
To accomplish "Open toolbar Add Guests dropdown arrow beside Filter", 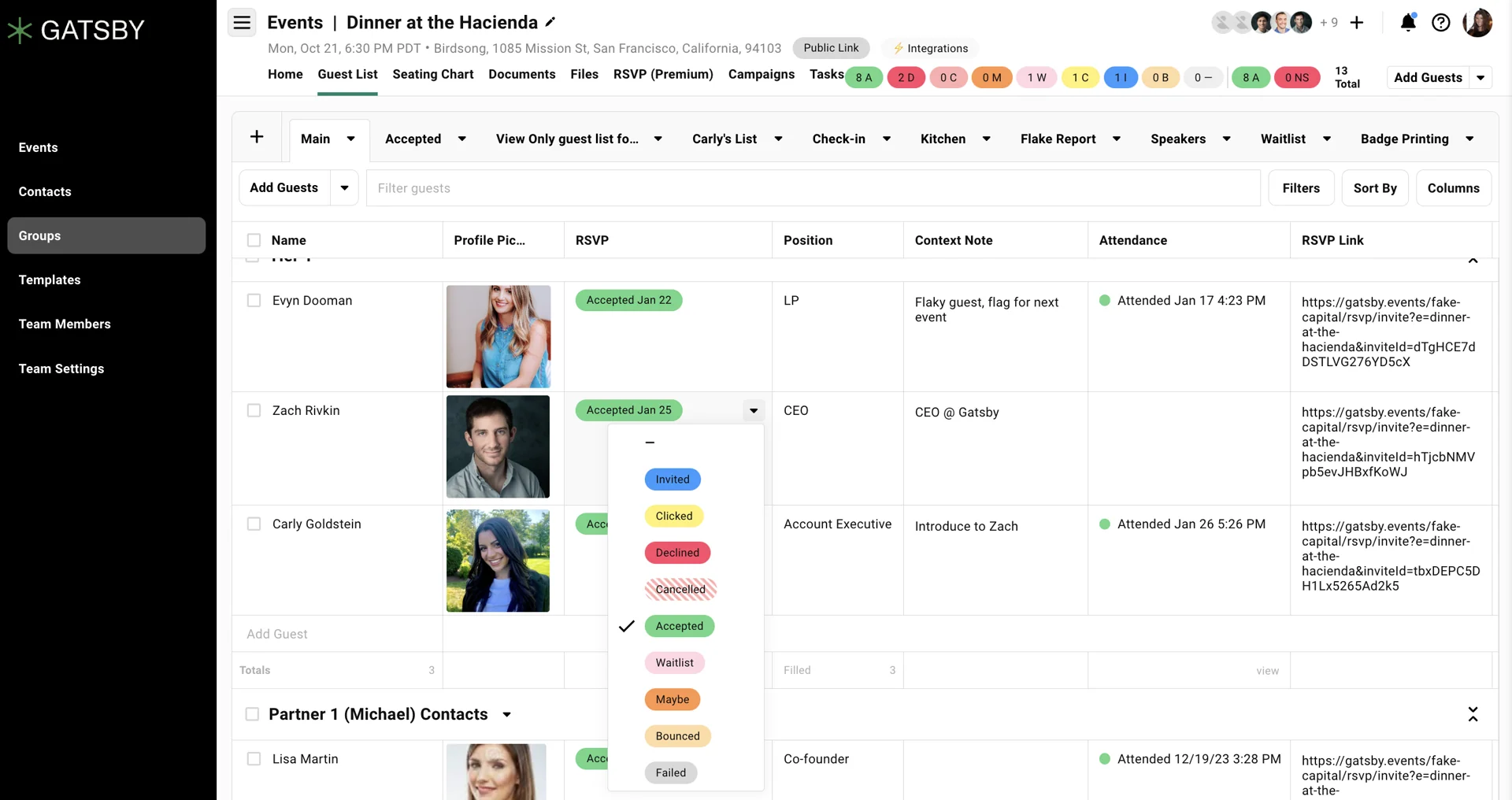I will pyautogui.click(x=344, y=187).
